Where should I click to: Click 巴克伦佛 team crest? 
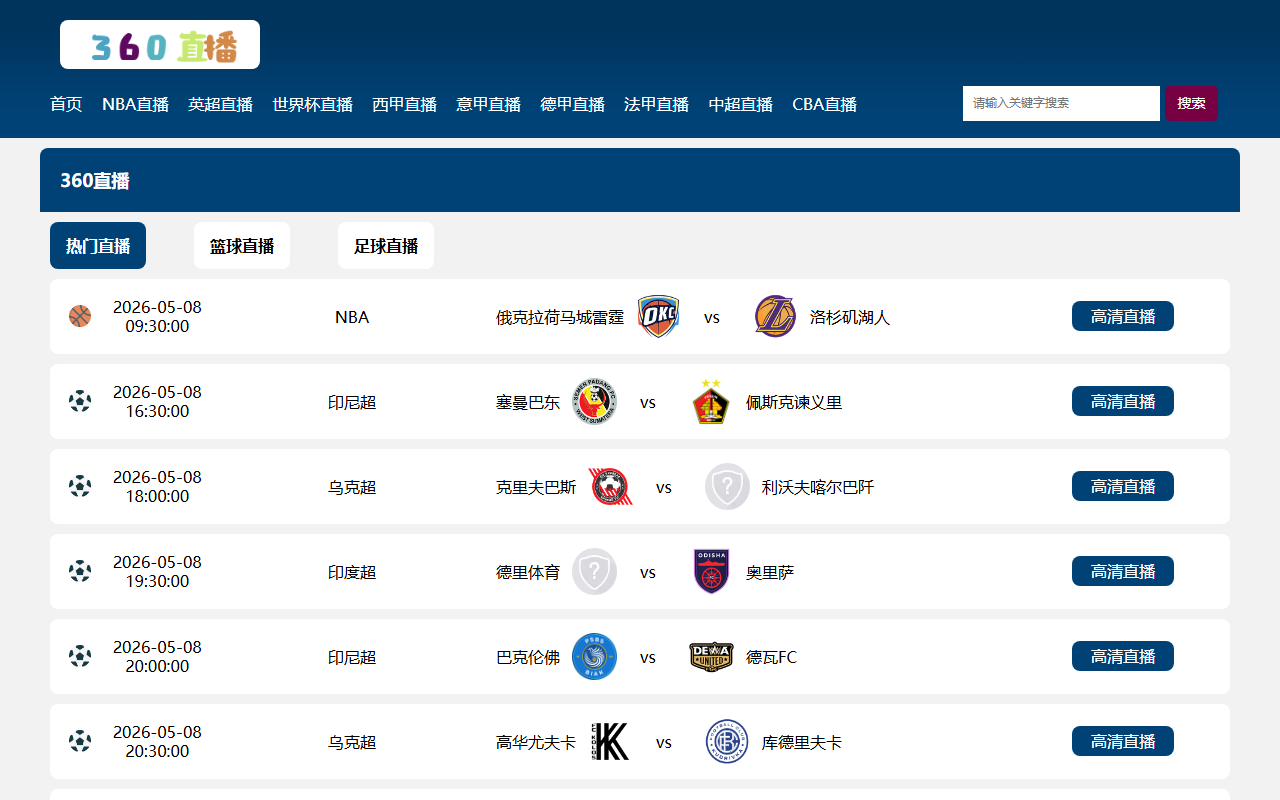click(595, 656)
